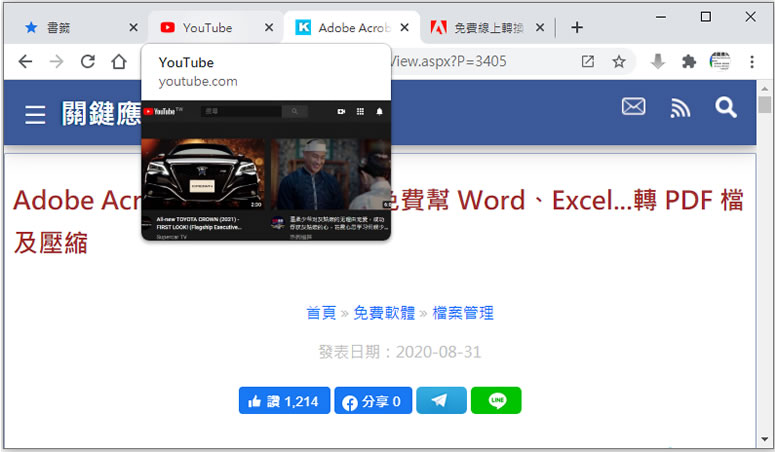This screenshot has width=775, height=452.
Task: Click the 首頁 breadcrumb link
Action: click(321, 313)
